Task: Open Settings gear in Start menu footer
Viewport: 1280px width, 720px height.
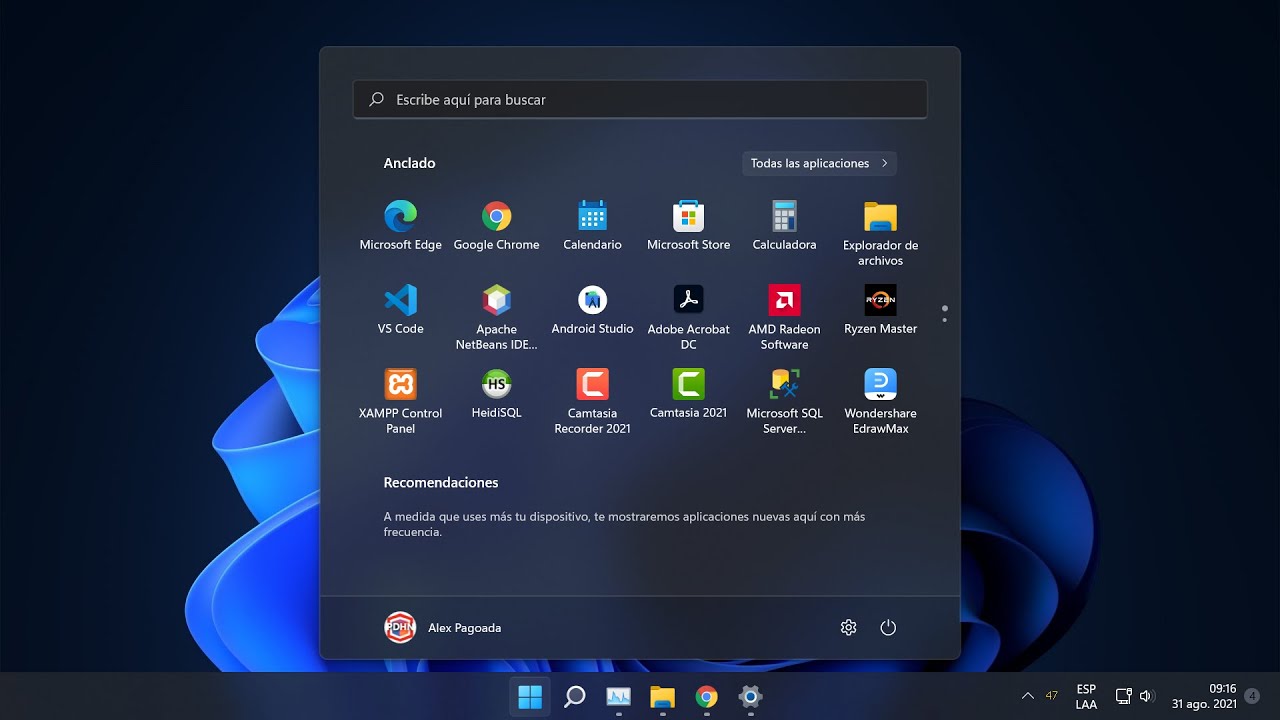Action: tap(848, 628)
